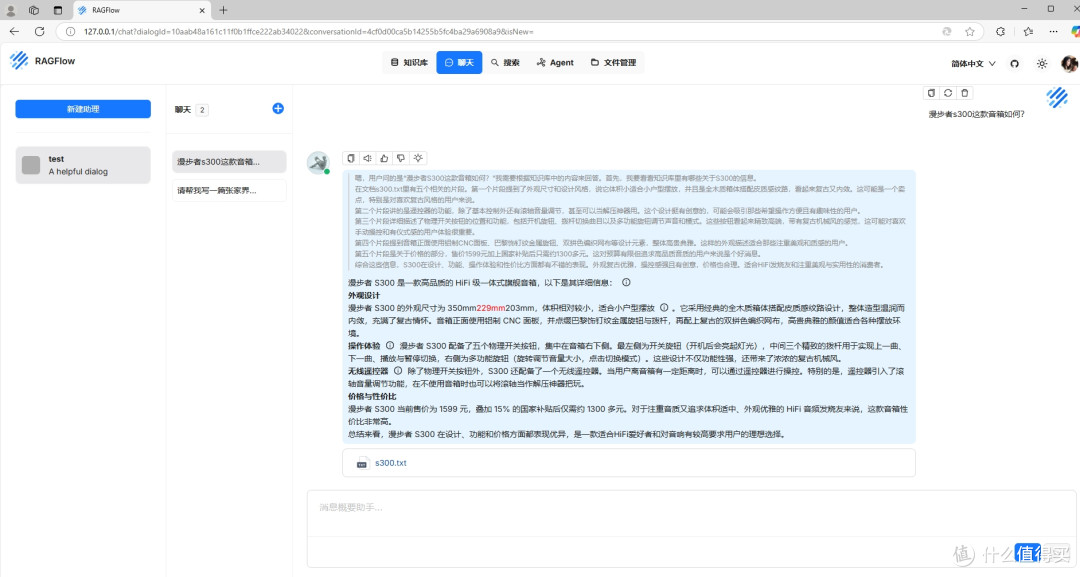The image size is (1080, 577).
Task: Click the file icon beside s300.txt
Action: click(x=362, y=463)
